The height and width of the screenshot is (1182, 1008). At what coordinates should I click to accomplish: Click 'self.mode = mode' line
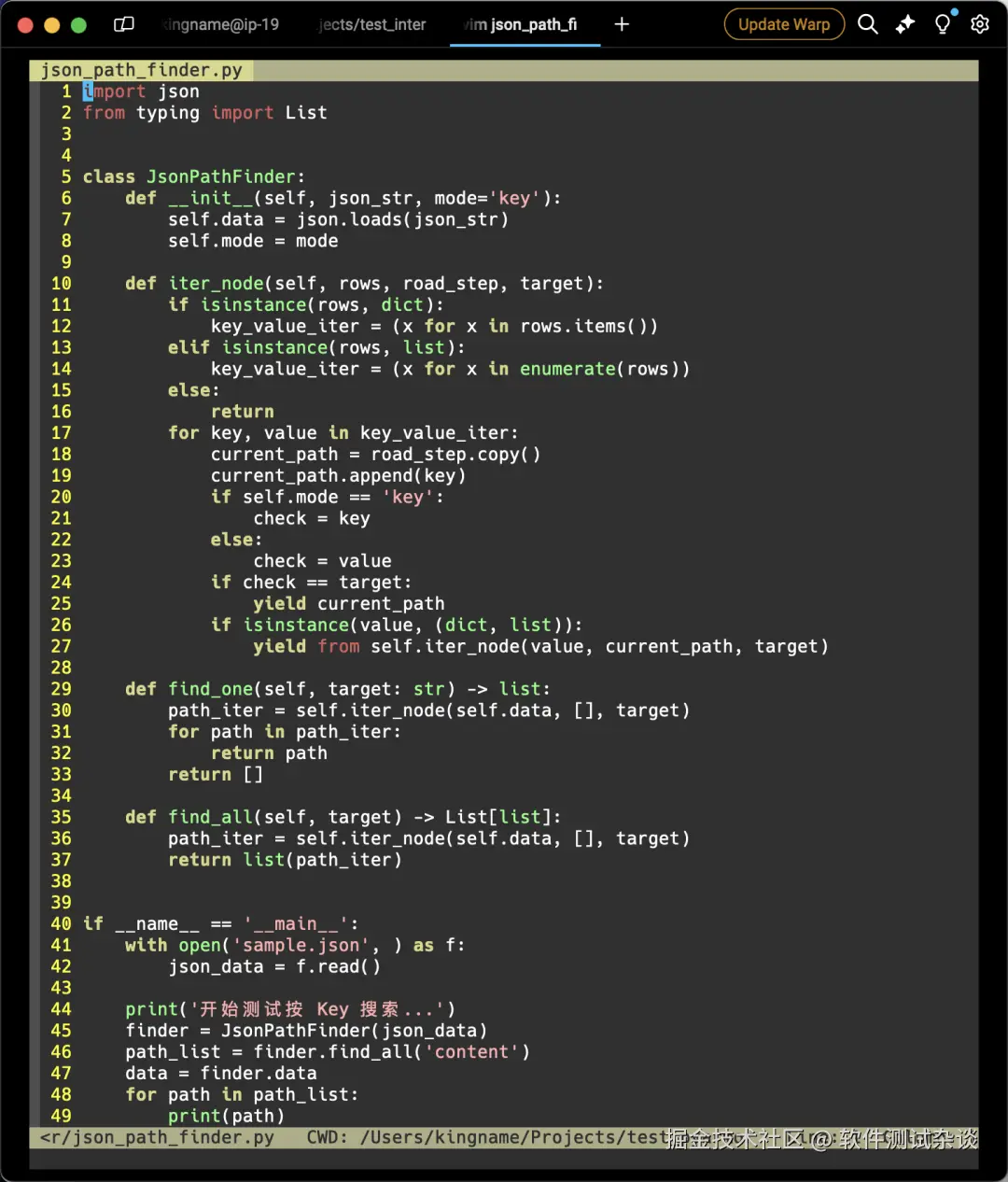[x=253, y=241]
